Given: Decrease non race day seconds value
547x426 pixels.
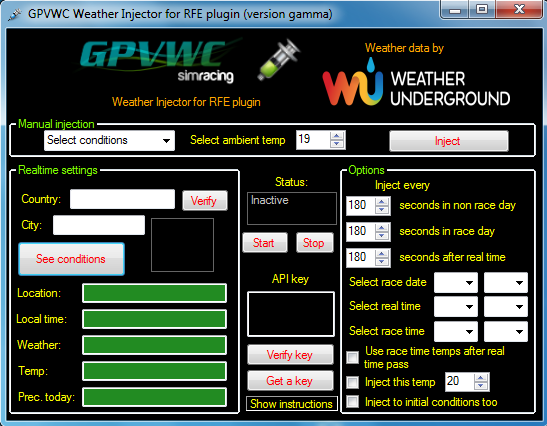Looking at the screenshot, I should (382, 209).
